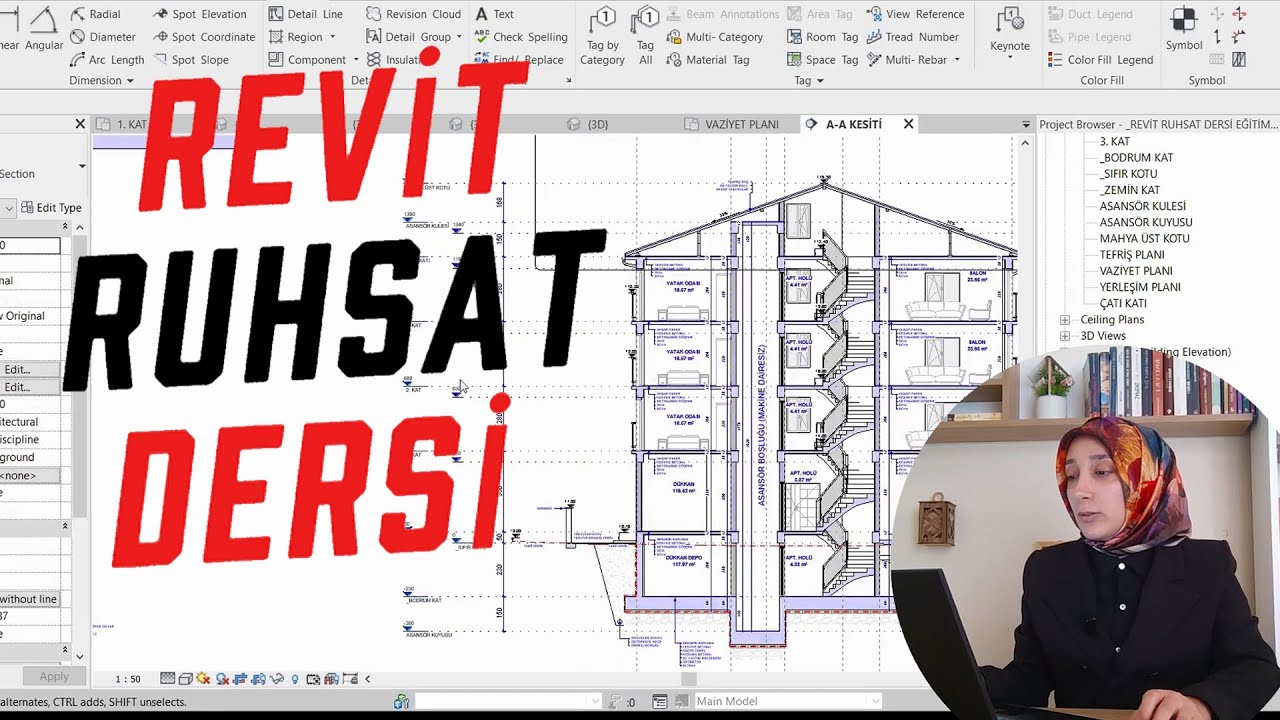Select TEFRİŞ PLANI in Project Browser
This screenshot has height=720, width=1280.
pos(1132,255)
